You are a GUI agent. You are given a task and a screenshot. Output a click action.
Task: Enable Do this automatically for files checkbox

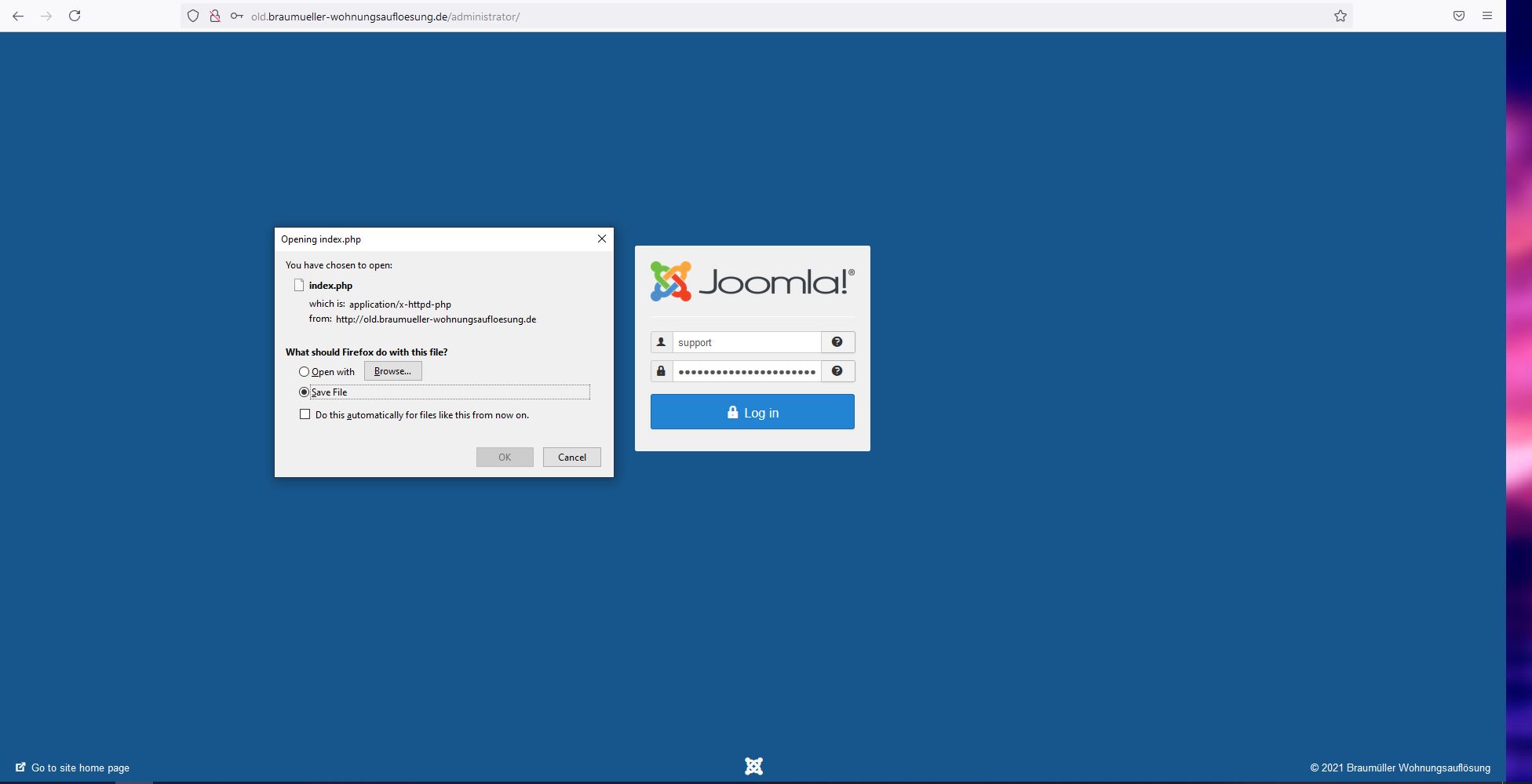pos(305,414)
